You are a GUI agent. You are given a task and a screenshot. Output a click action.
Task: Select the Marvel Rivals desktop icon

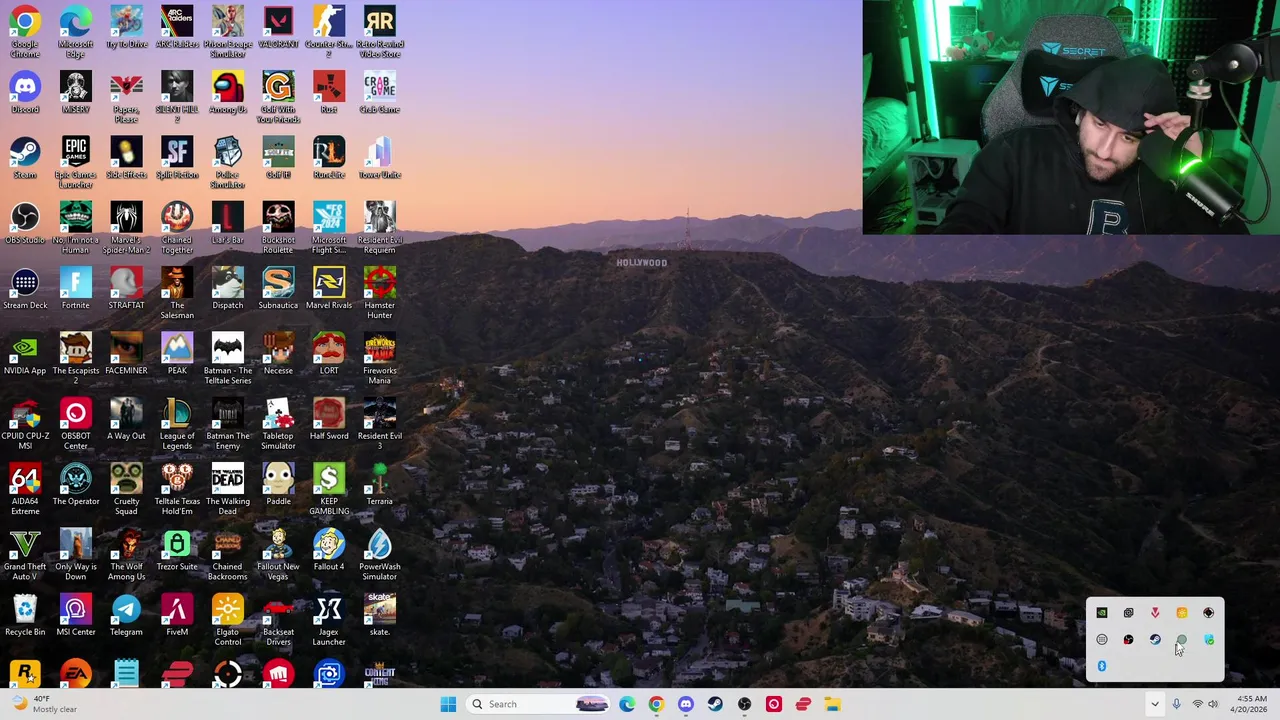click(329, 288)
